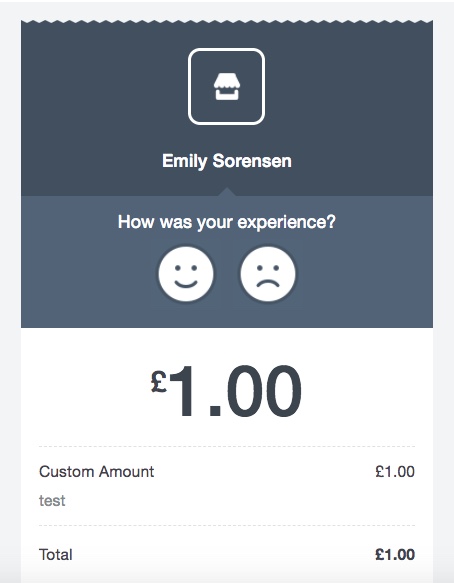Click the Total row label
This screenshot has width=454, height=583.
(56, 554)
